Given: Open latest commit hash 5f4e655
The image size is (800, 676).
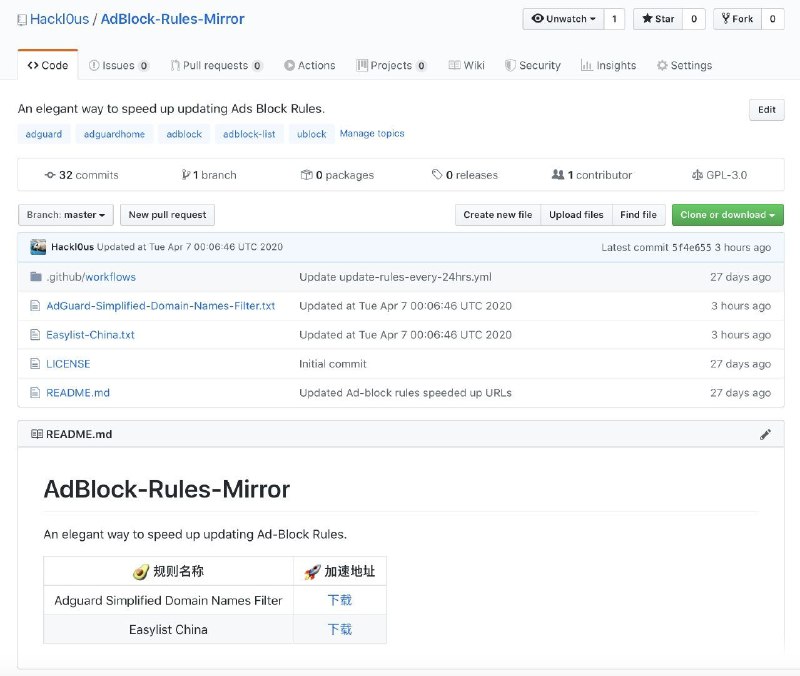Looking at the screenshot, I should point(691,247).
